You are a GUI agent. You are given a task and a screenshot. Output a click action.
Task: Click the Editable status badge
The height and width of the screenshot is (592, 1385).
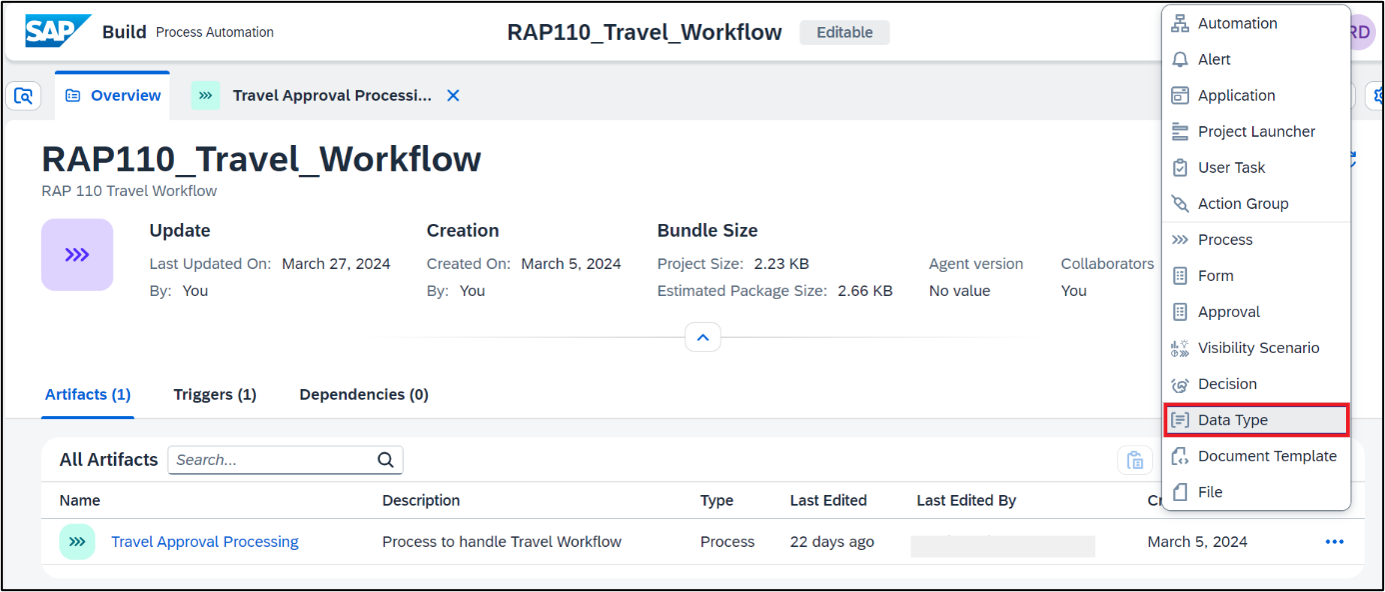click(844, 32)
